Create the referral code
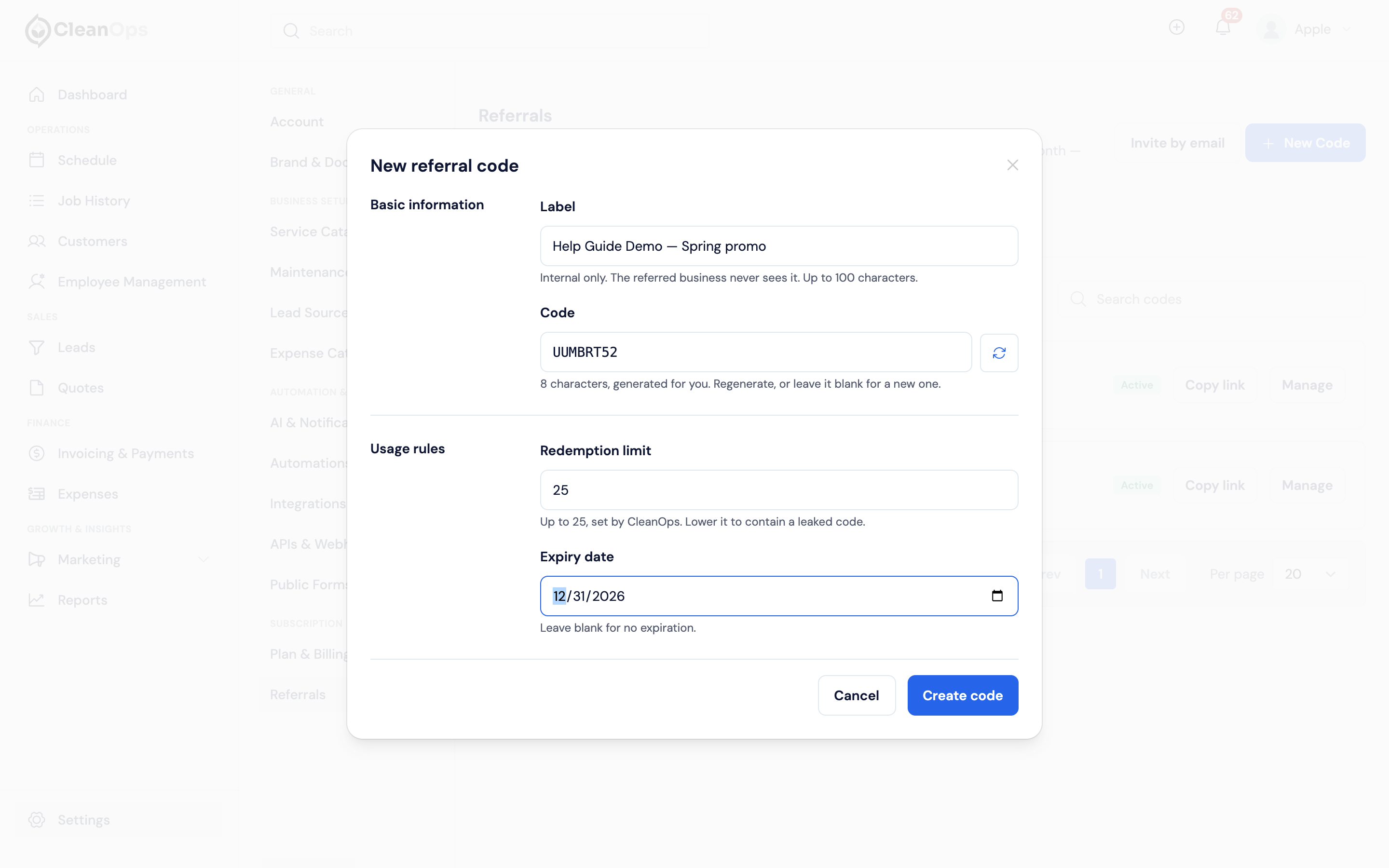 963,695
